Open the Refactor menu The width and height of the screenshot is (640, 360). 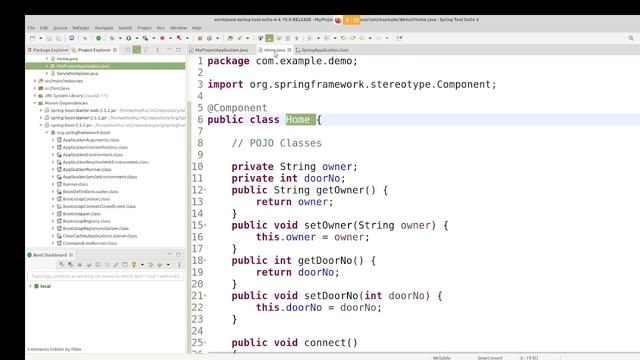pyautogui.click(x=81, y=28)
